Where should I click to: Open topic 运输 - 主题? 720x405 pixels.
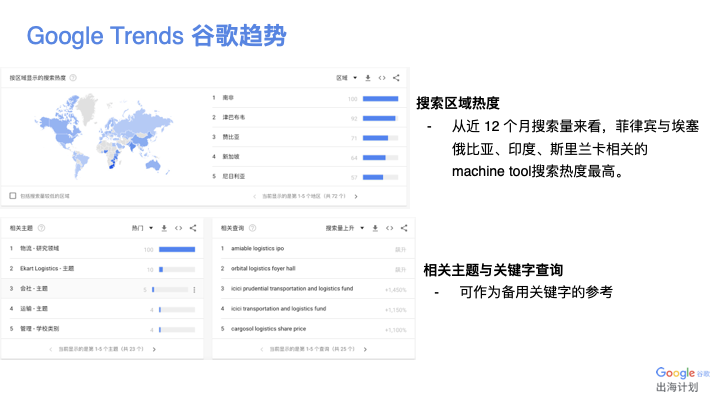(x=34, y=309)
